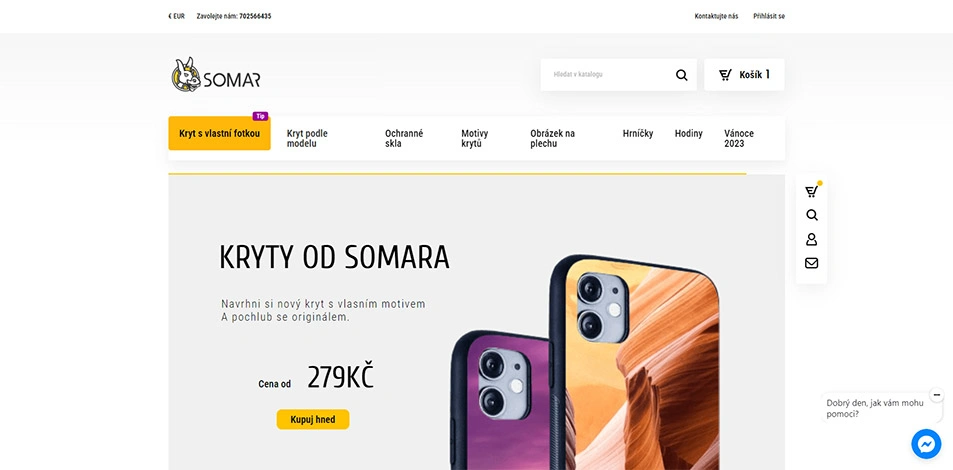This screenshot has height=470, width=953.
Task: Go to Obrázek na plechu category
Action: [x=552, y=139]
